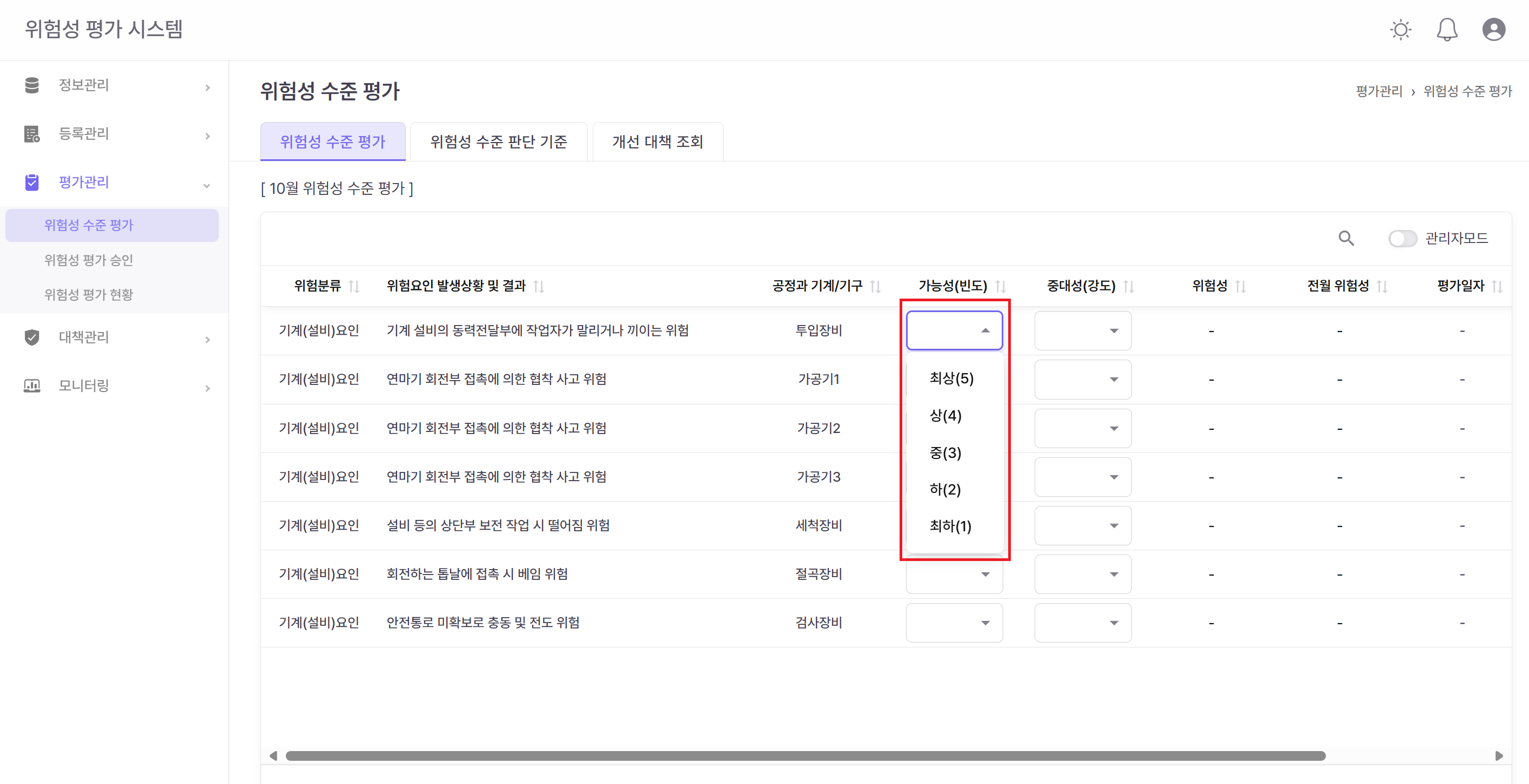This screenshot has height=784, width=1529.
Task: Click the 평가관리 breadcrumb link
Action: point(1378,91)
